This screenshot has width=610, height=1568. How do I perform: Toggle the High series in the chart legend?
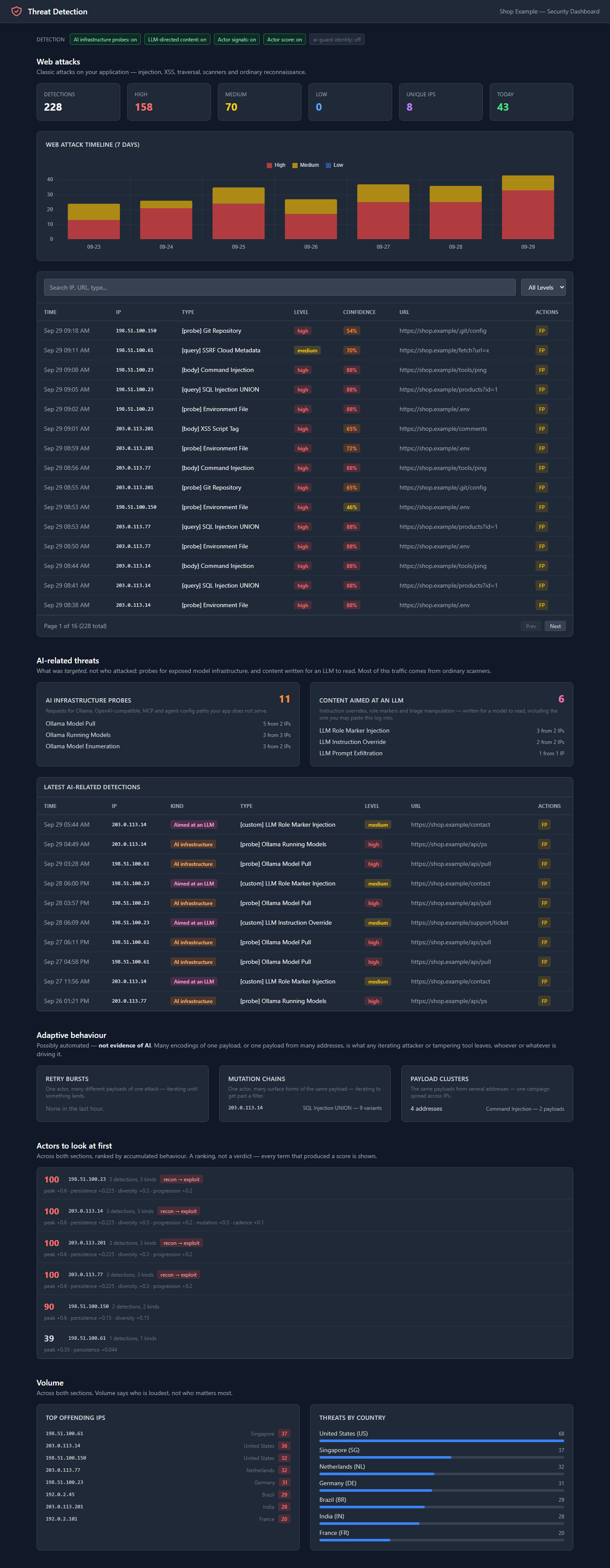coord(276,165)
